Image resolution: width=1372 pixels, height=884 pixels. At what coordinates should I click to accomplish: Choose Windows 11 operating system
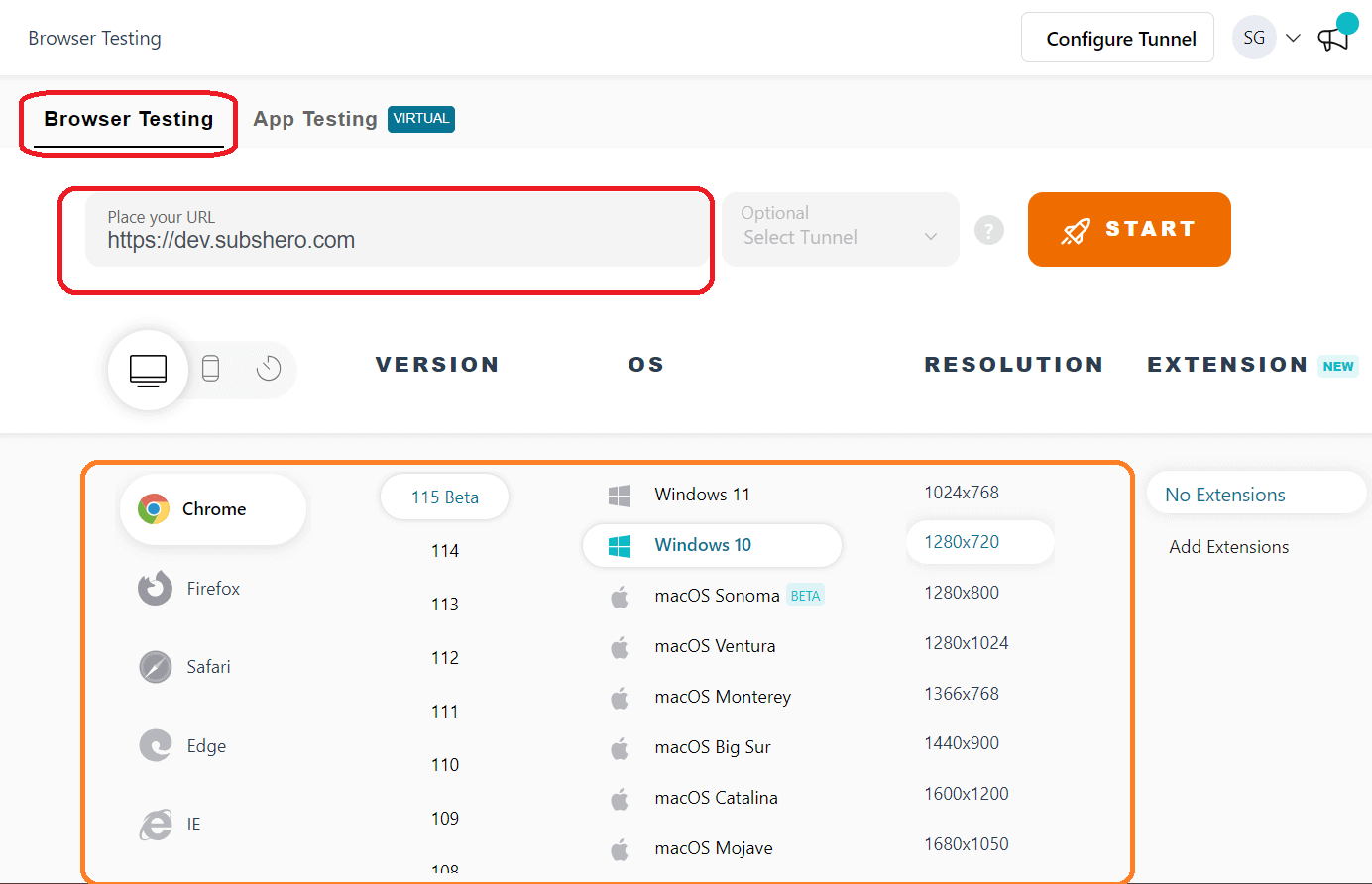point(702,495)
